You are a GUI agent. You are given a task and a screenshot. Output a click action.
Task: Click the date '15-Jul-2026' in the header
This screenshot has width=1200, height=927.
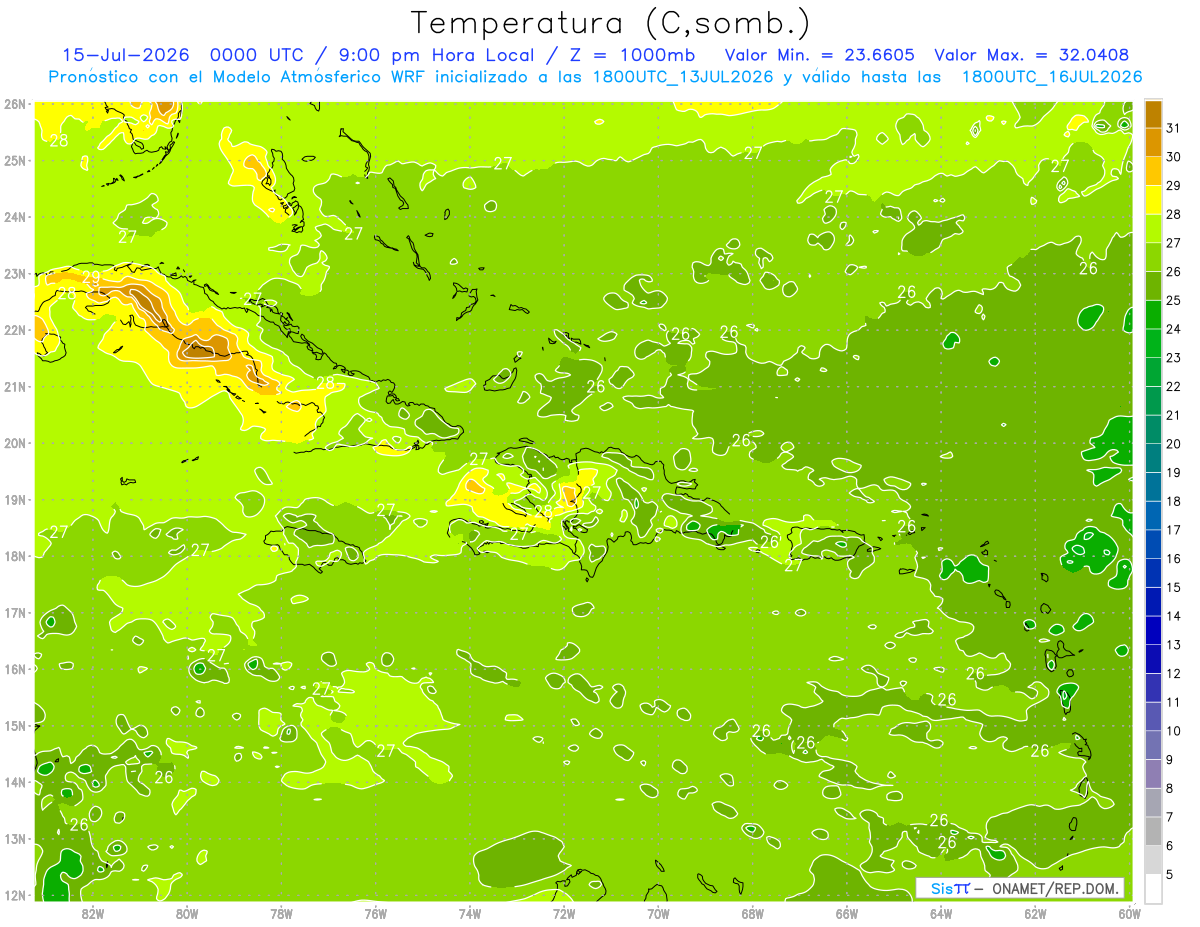(126, 55)
